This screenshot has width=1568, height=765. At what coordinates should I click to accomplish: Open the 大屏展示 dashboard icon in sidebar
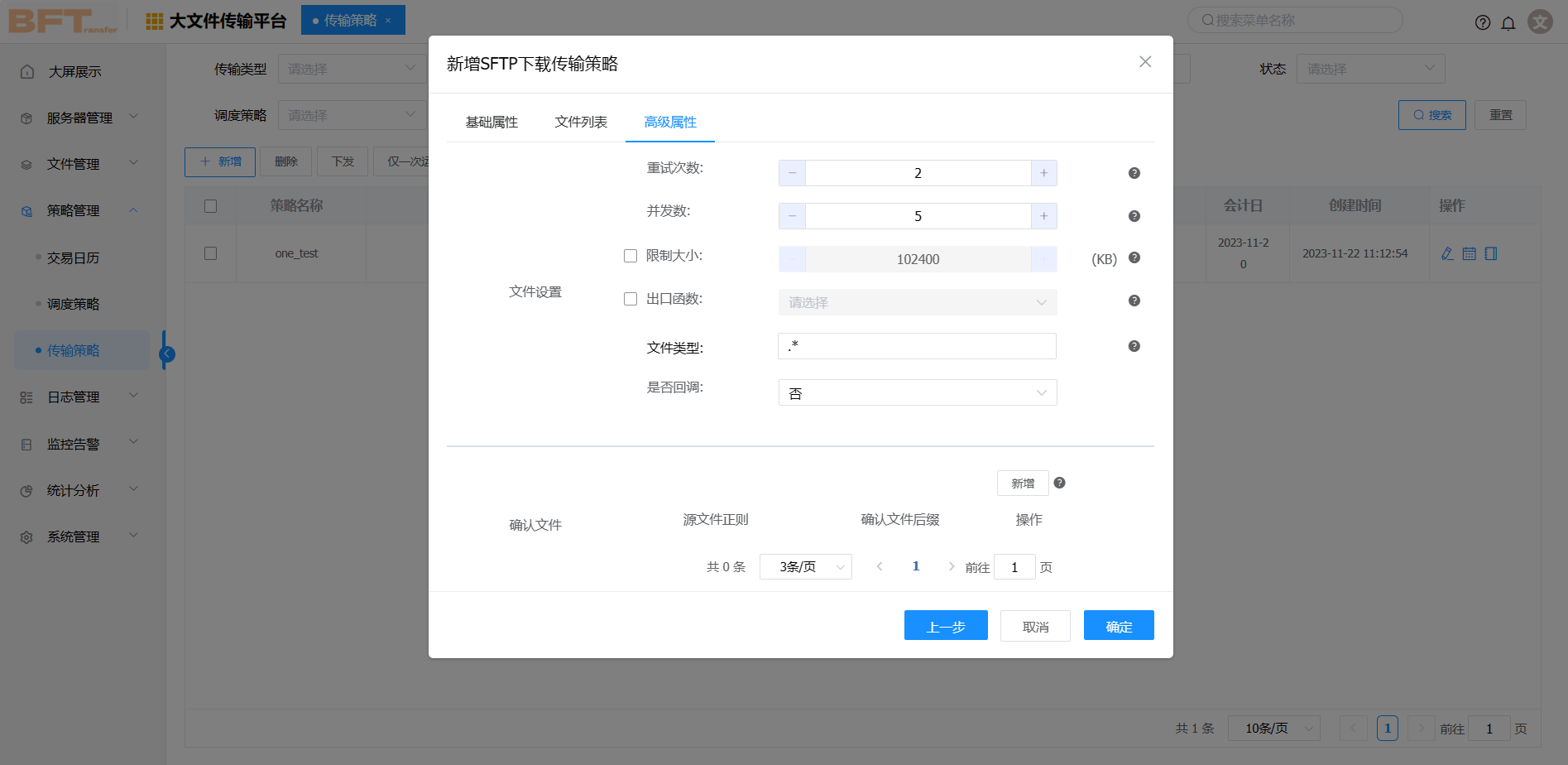(x=26, y=71)
